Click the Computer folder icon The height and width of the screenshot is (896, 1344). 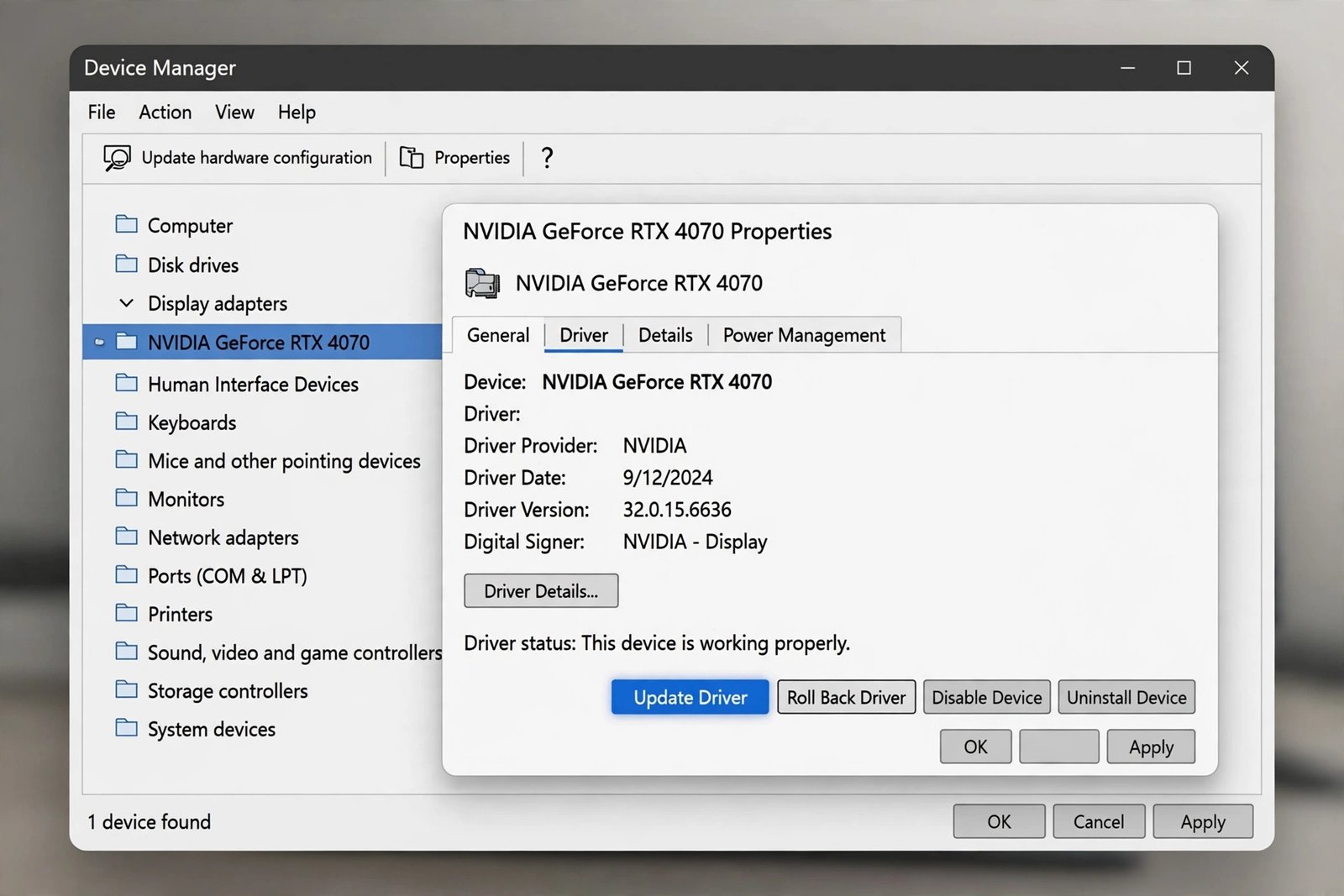click(x=126, y=224)
